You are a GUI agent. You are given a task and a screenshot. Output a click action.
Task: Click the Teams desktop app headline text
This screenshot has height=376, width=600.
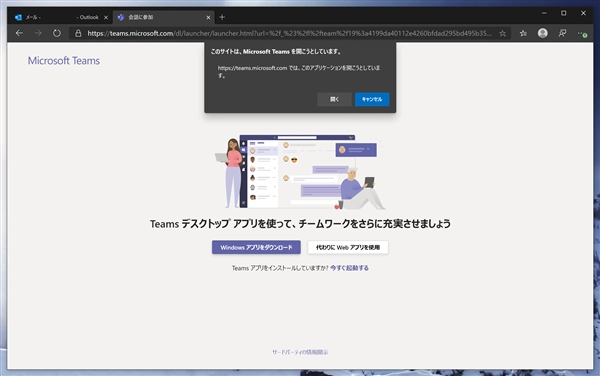pyautogui.click(x=300, y=224)
